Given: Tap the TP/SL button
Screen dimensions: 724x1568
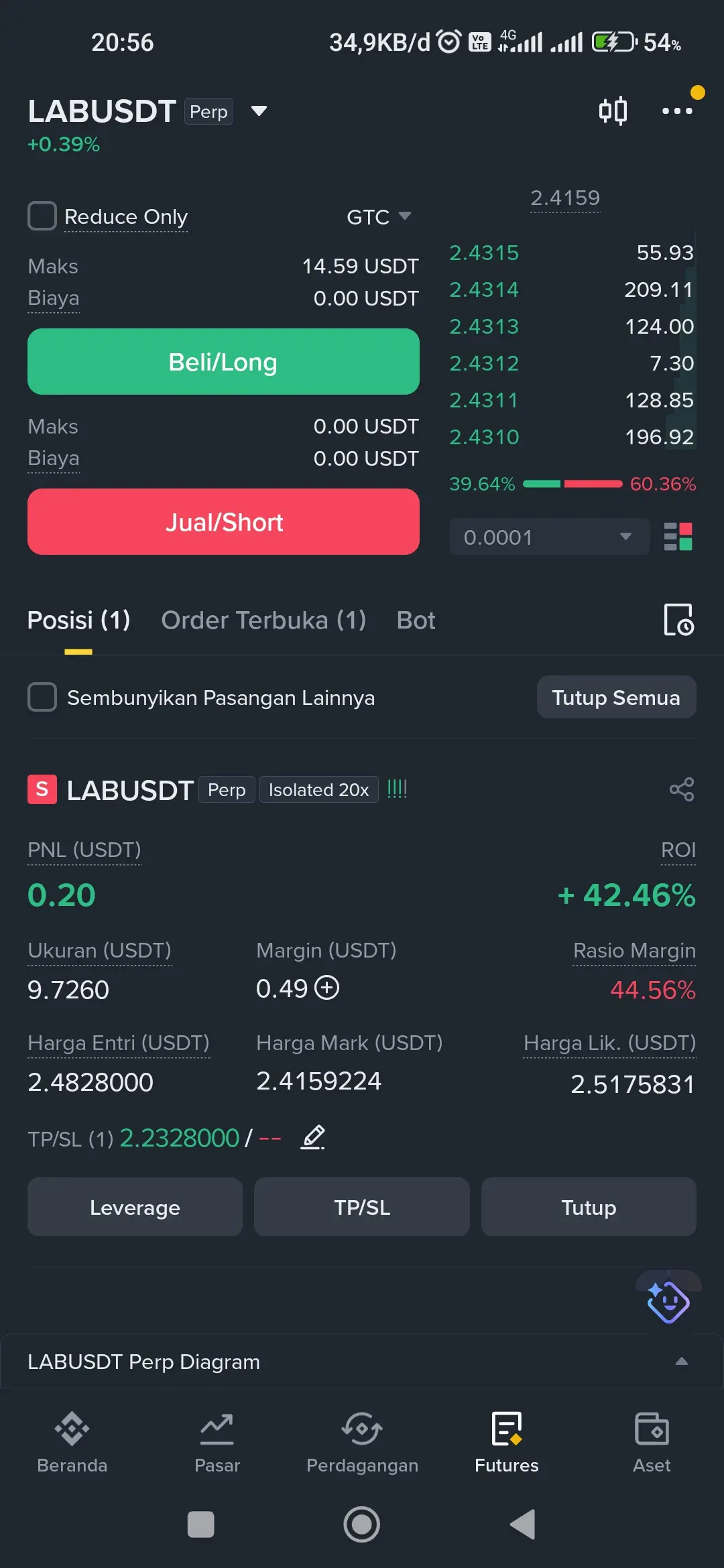Looking at the screenshot, I should (362, 1207).
